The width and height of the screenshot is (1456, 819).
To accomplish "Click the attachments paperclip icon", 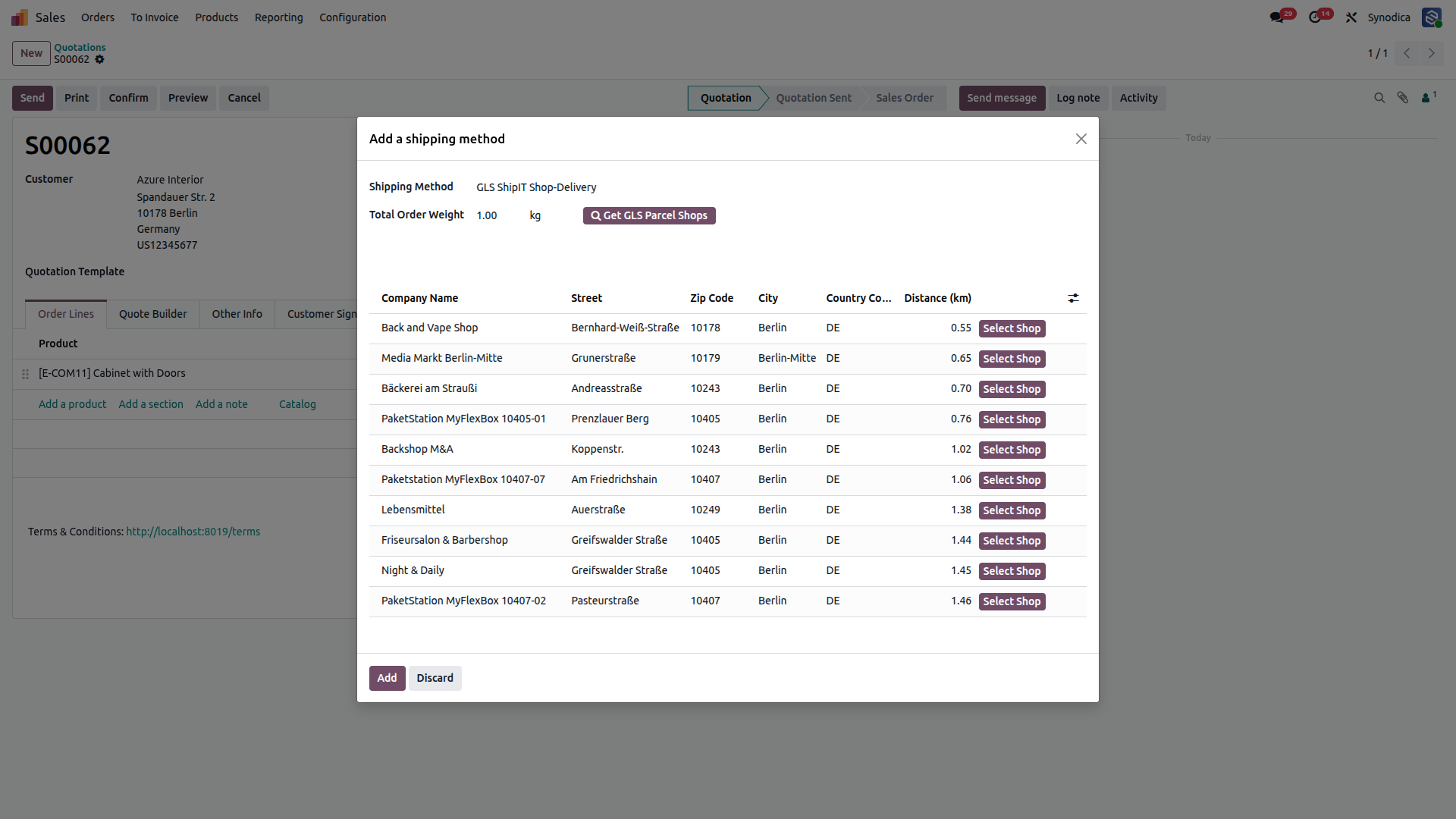I will click(1403, 98).
